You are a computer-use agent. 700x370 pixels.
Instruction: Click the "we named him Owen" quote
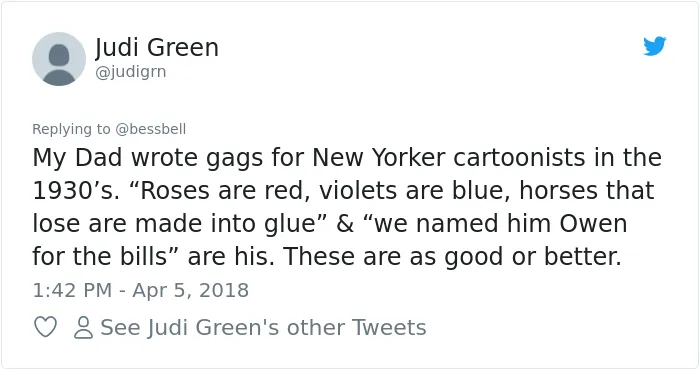494,224
